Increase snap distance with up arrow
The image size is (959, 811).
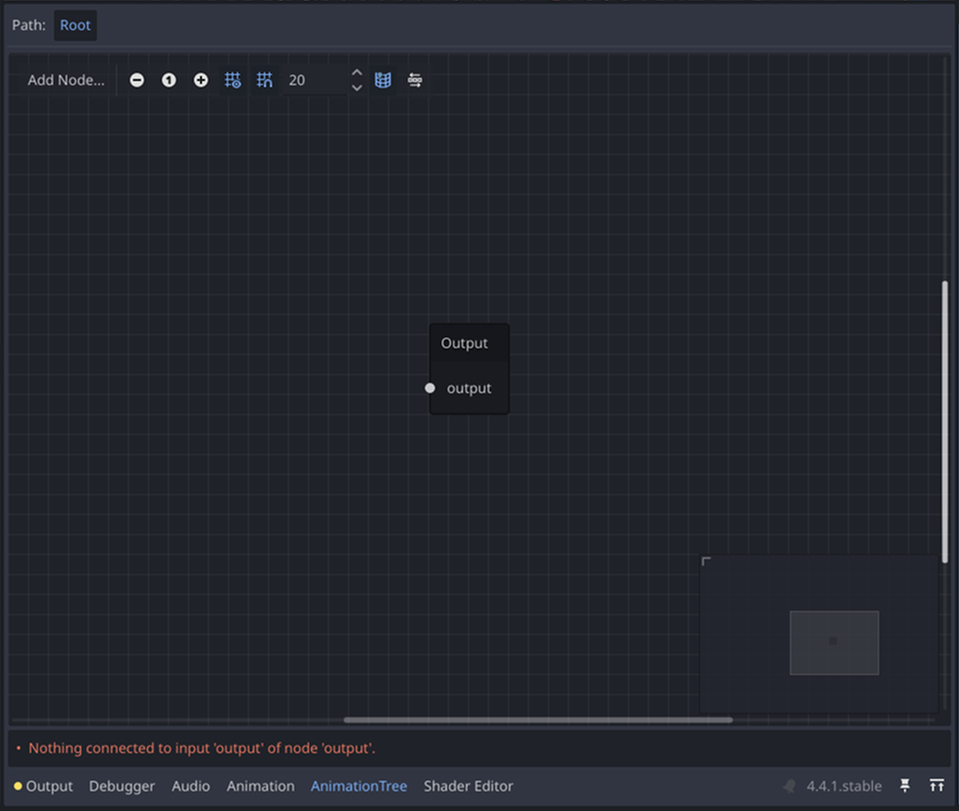tap(357, 73)
